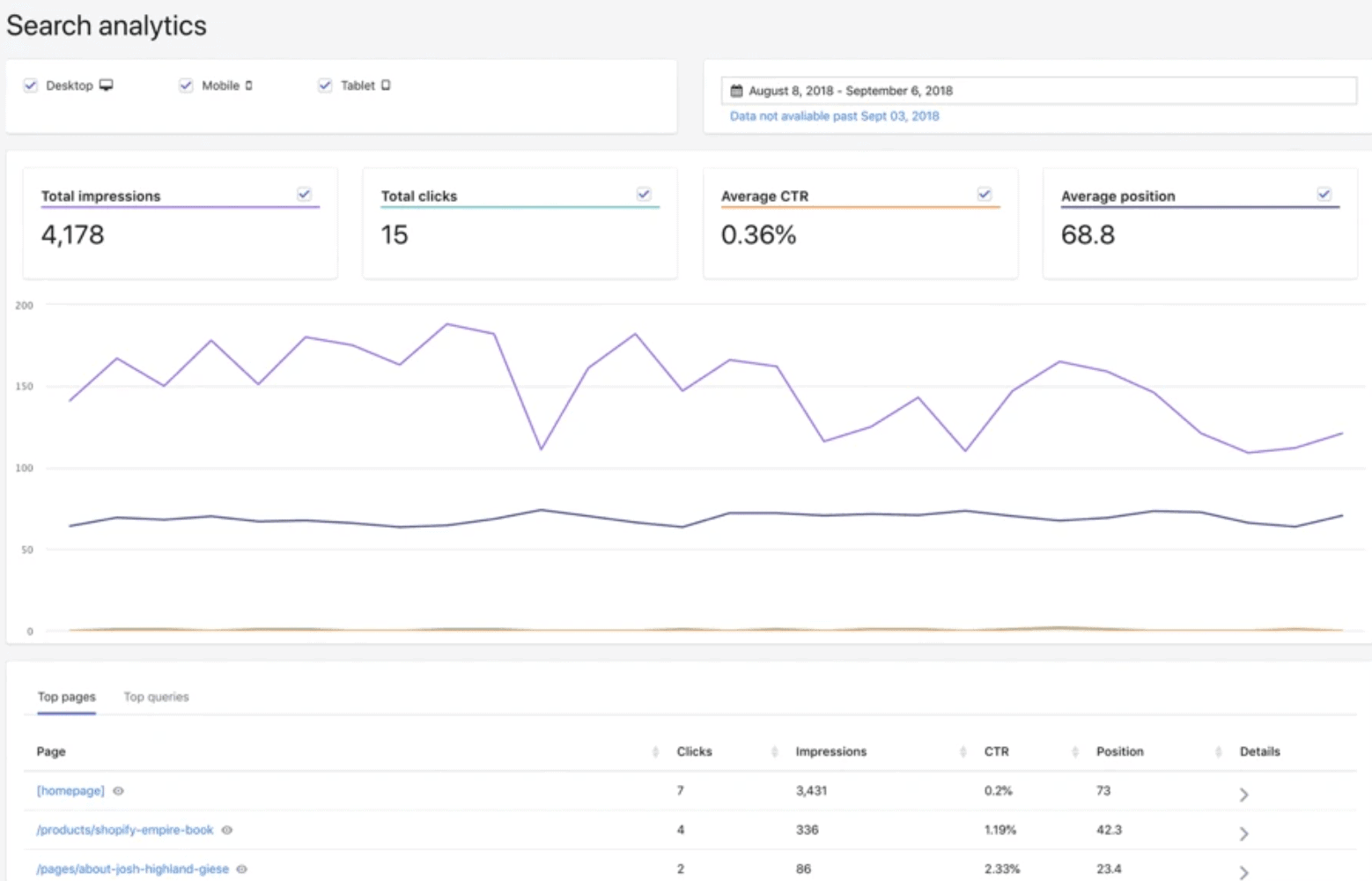Click the calendar icon in date field
The width and height of the screenshot is (1372, 881).
(x=736, y=91)
